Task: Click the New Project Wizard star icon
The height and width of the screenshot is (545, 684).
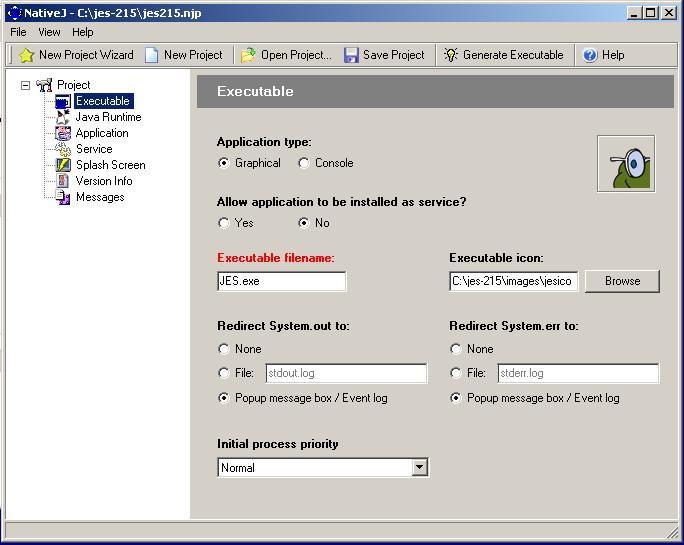Action: (26, 55)
